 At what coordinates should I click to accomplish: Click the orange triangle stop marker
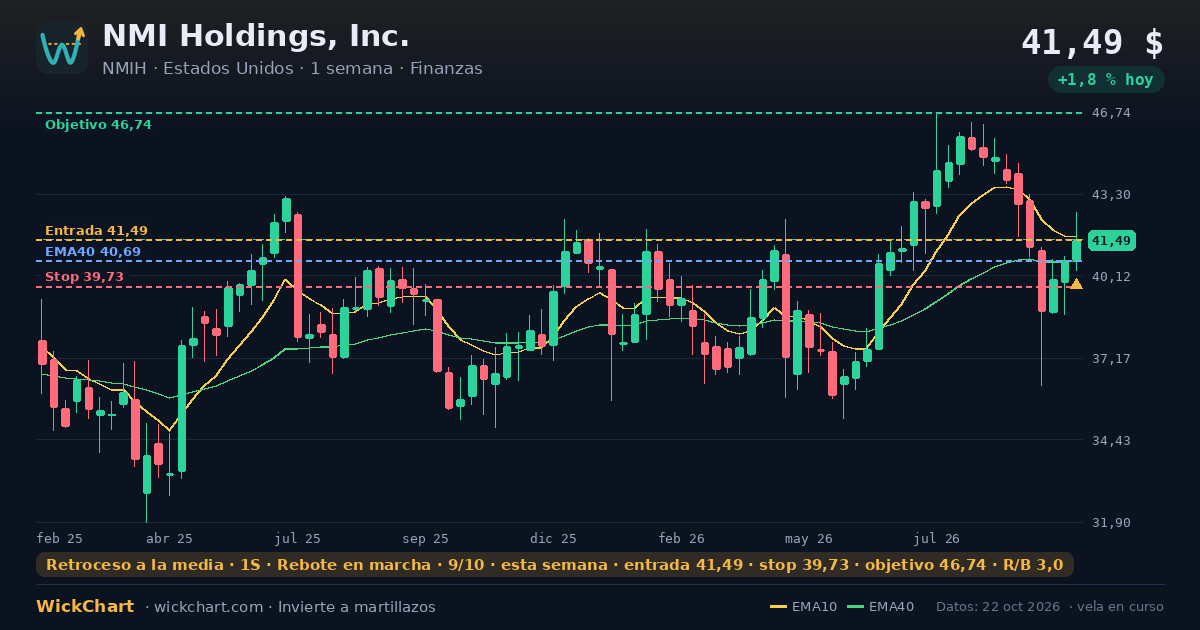click(x=1076, y=284)
